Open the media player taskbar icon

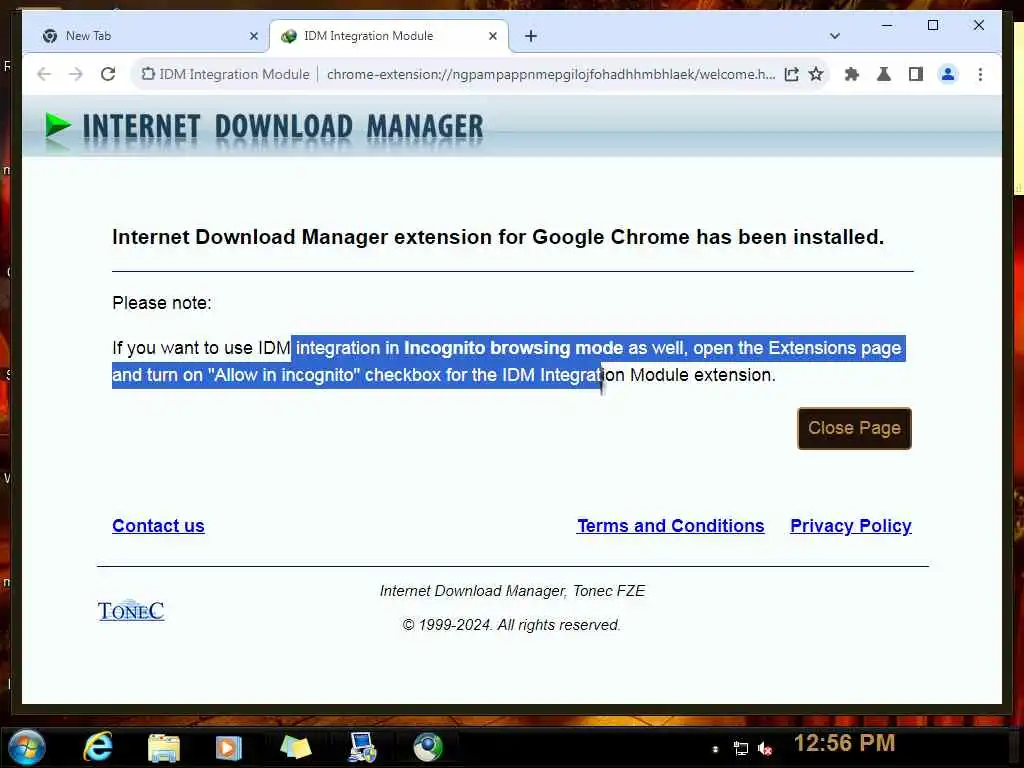(229, 748)
